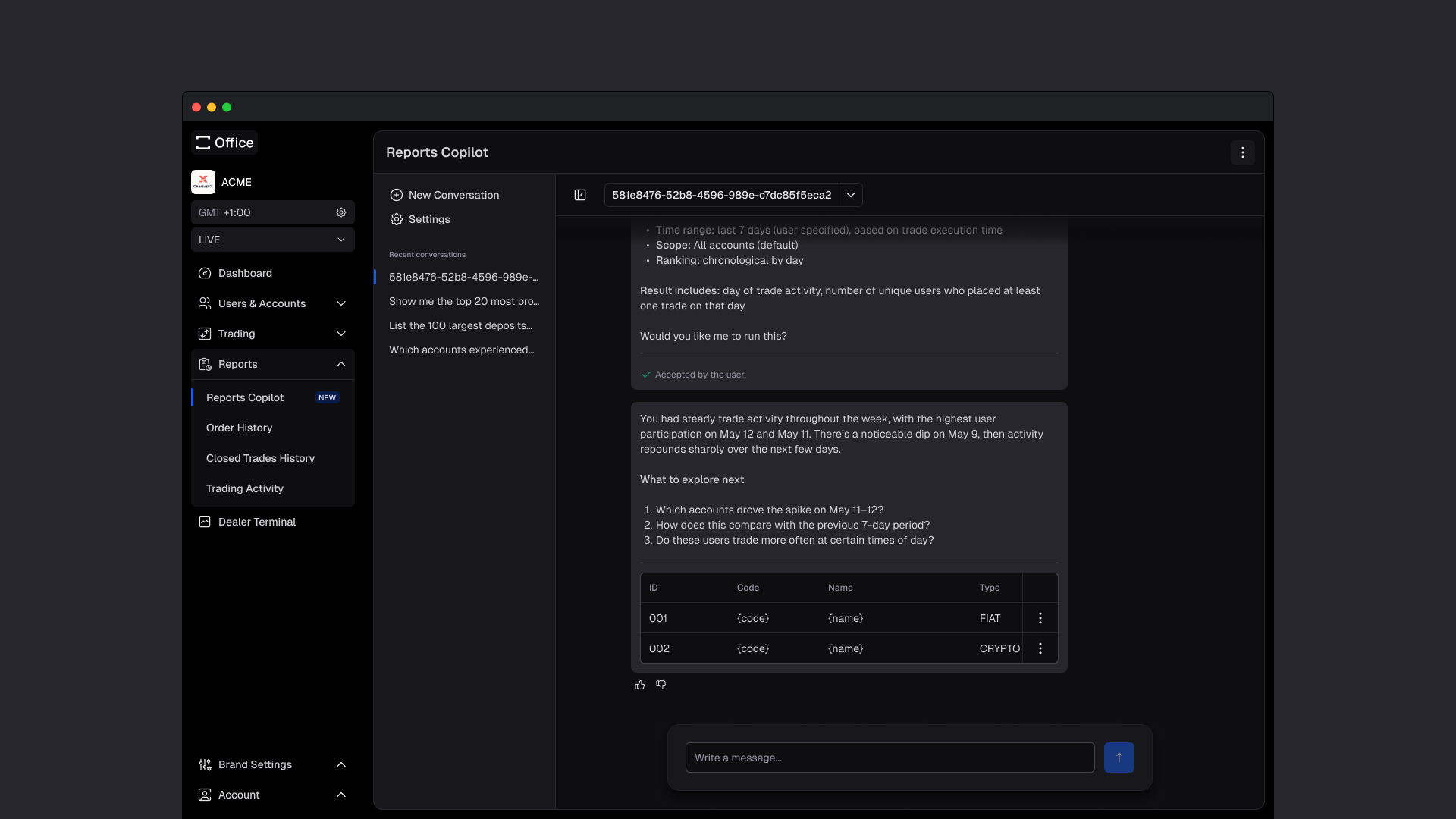Toggle the conversation sidebar panel icon

(x=580, y=195)
